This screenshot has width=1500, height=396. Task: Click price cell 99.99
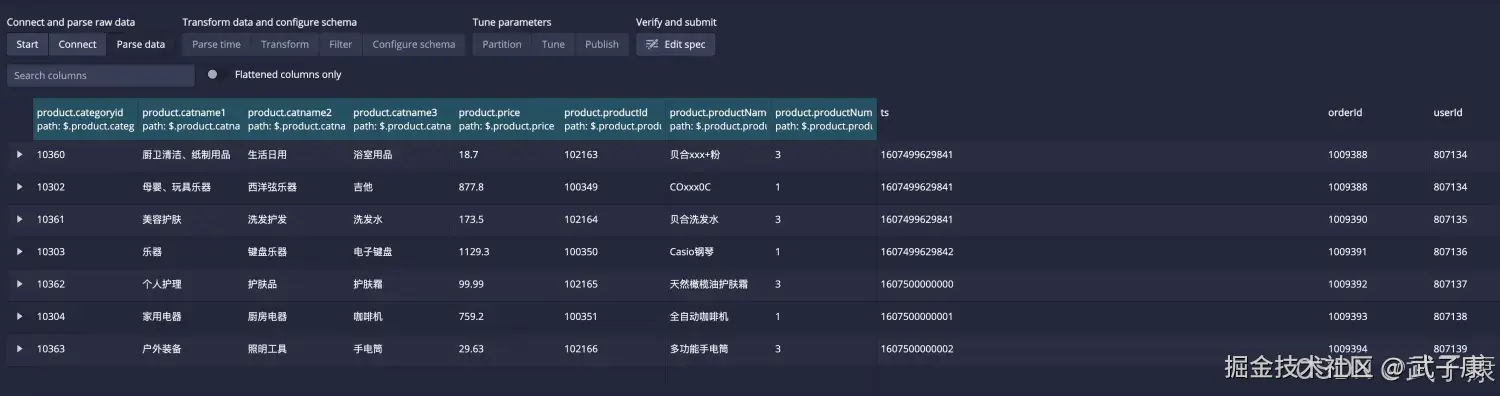point(471,284)
